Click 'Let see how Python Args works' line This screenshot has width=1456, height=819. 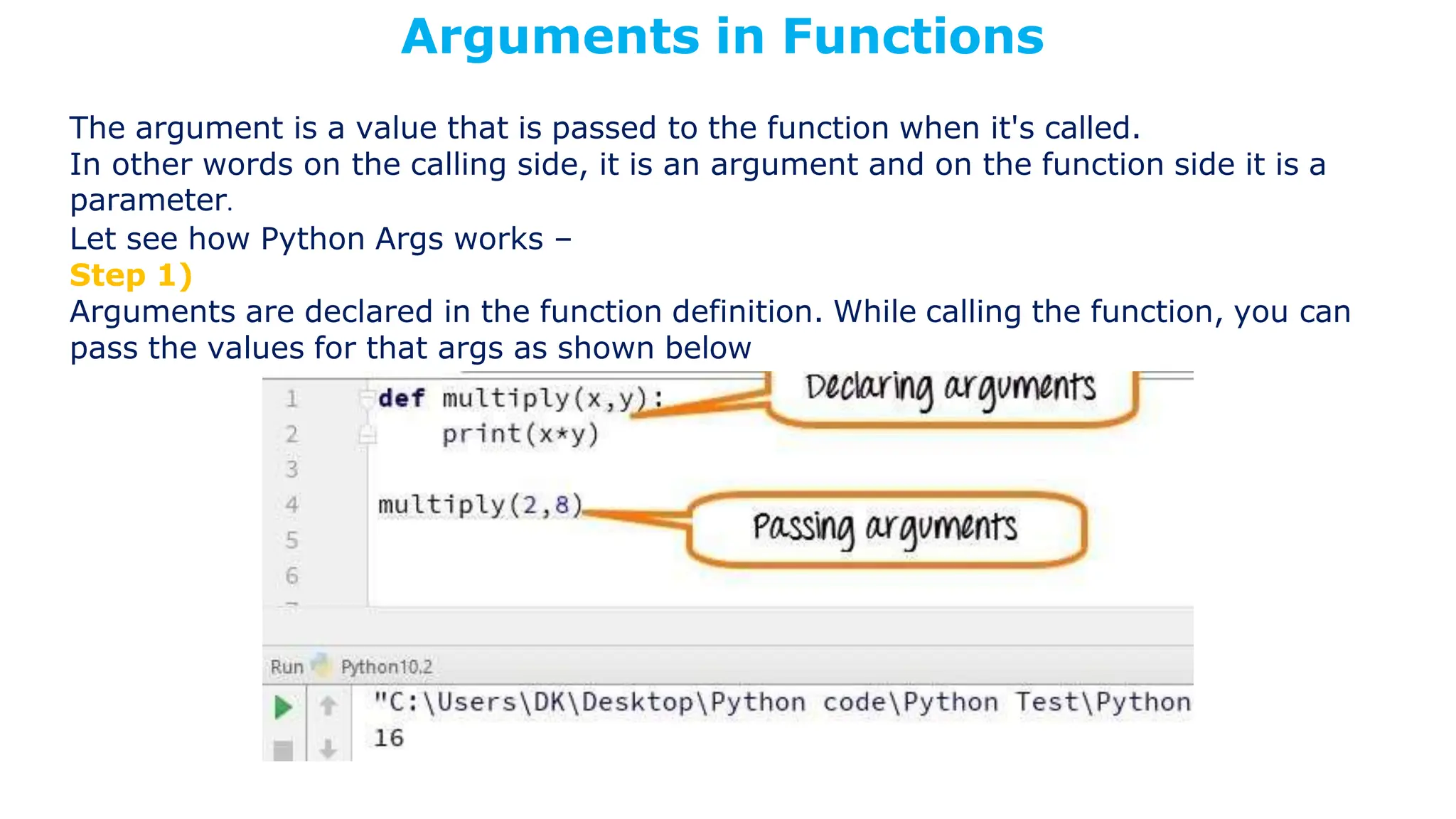click(x=320, y=240)
